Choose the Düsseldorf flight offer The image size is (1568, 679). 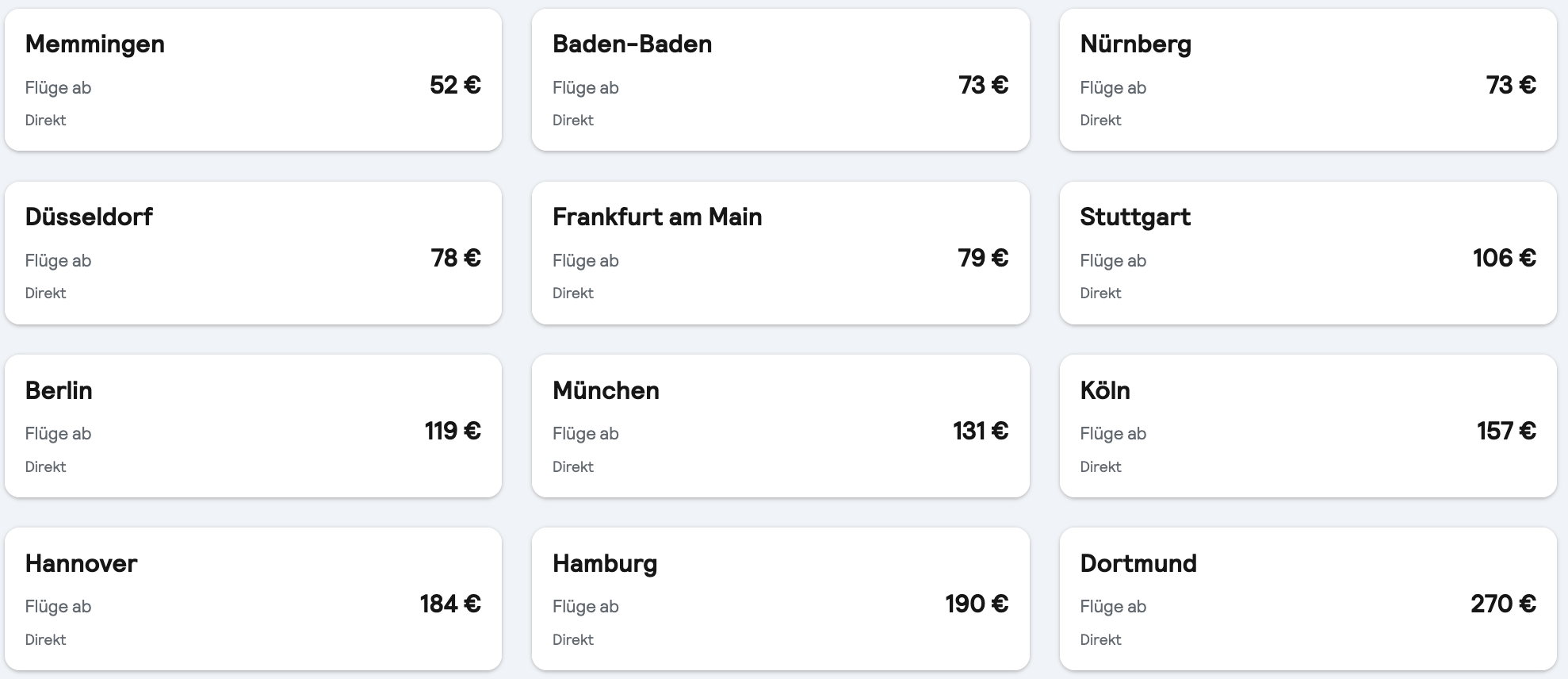[x=253, y=253]
